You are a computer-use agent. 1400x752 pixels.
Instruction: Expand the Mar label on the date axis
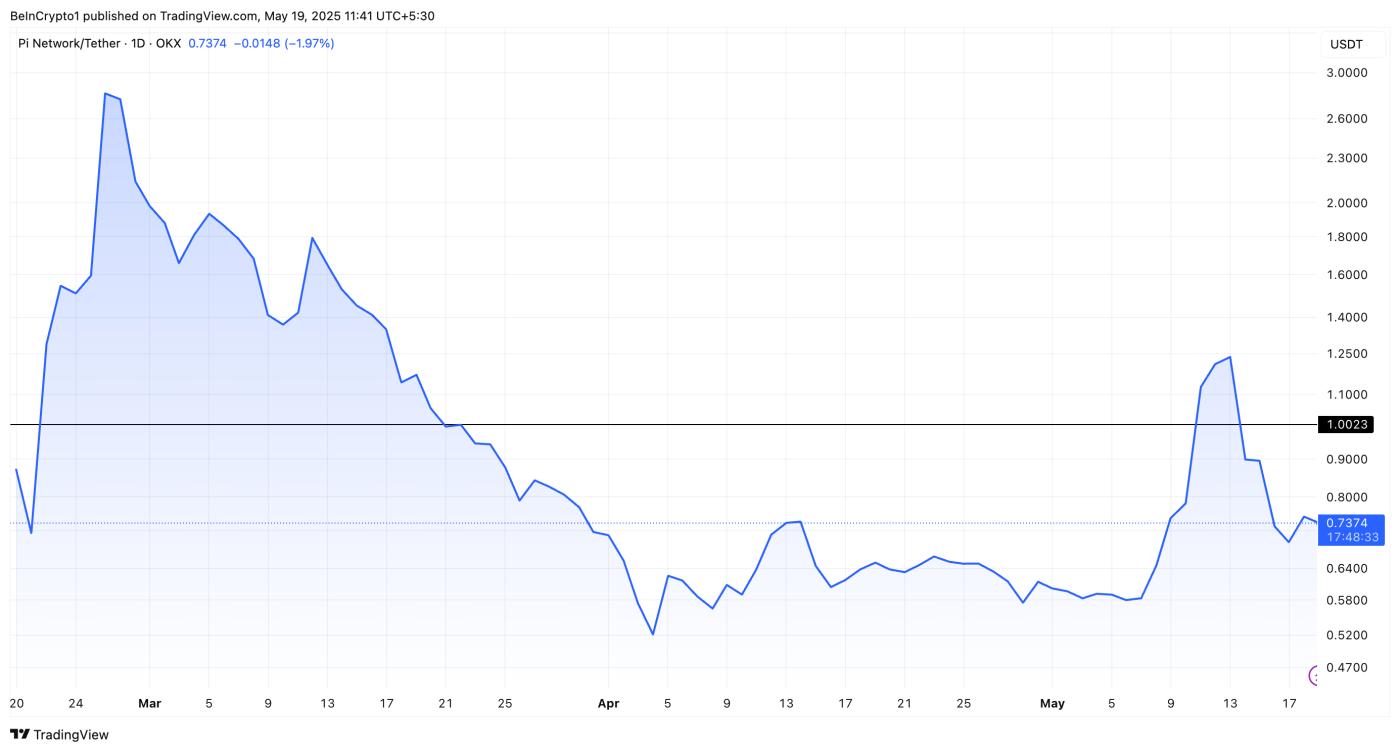pos(148,703)
